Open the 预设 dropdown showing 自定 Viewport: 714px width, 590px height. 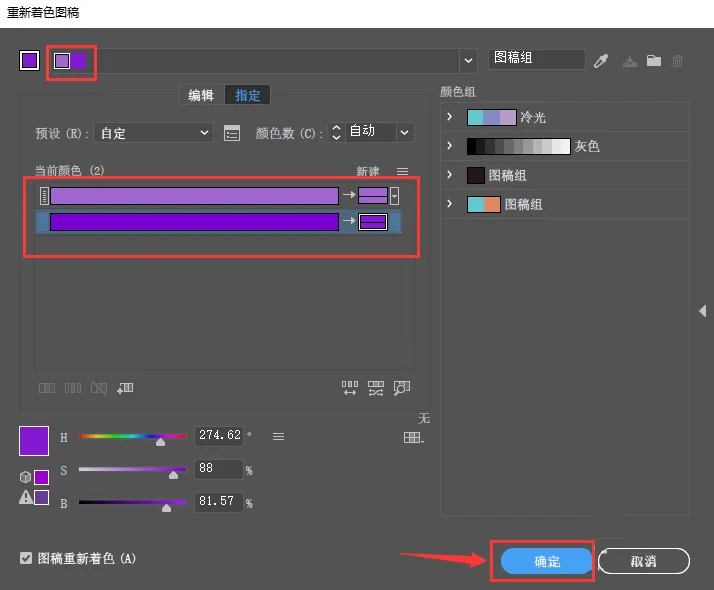tap(153, 132)
